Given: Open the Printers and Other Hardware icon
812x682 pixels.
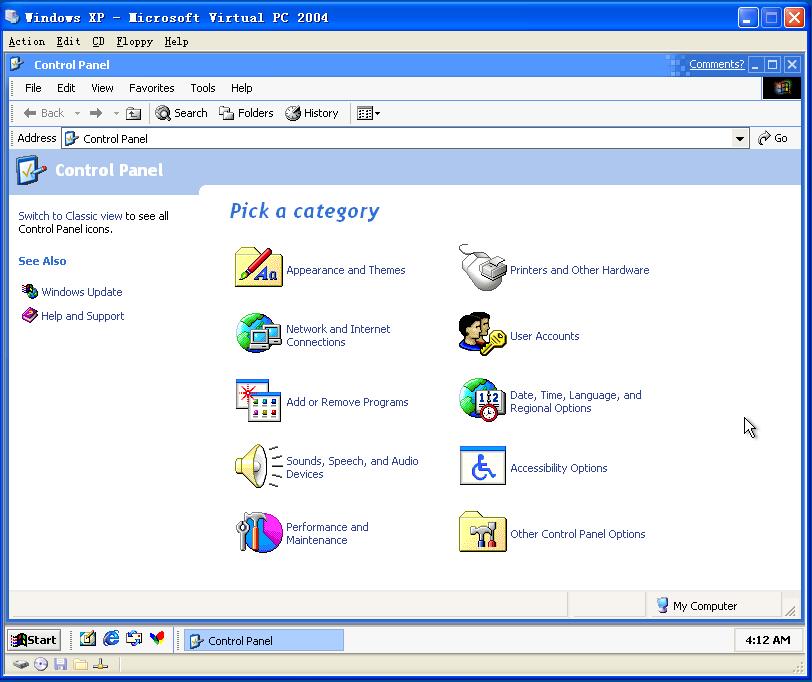Looking at the screenshot, I should click(483, 267).
